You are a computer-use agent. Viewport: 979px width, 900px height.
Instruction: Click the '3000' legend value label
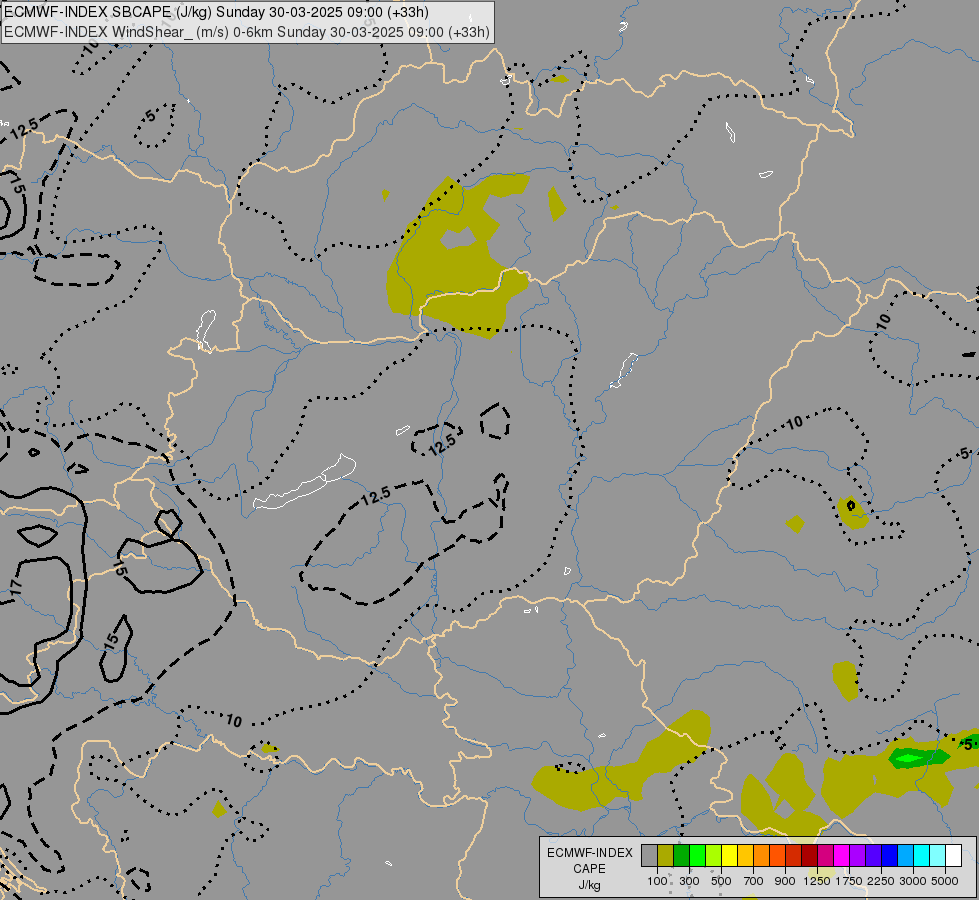point(913,881)
